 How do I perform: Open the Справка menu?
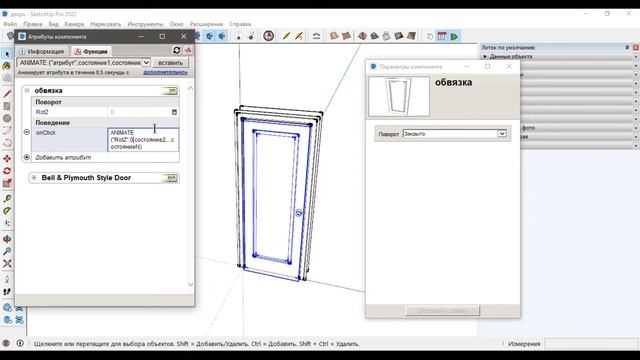pyautogui.click(x=240, y=24)
